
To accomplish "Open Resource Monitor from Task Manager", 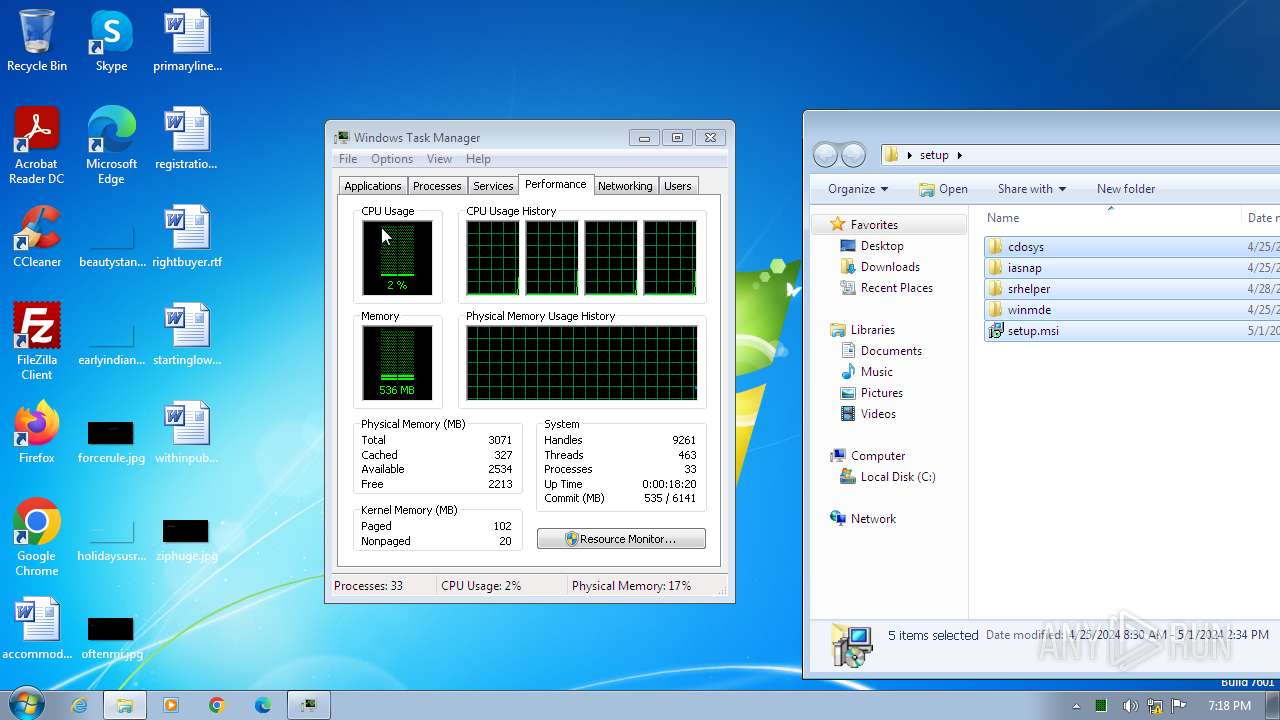I will (621, 539).
